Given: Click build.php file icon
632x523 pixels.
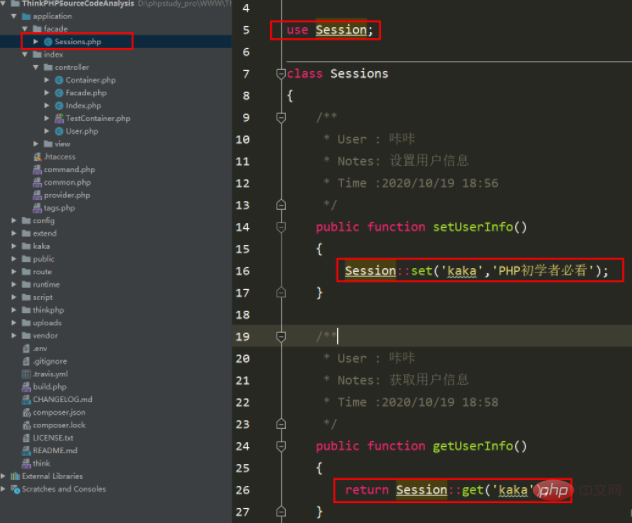Looking at the screenshot, I should tap(27, 386).
